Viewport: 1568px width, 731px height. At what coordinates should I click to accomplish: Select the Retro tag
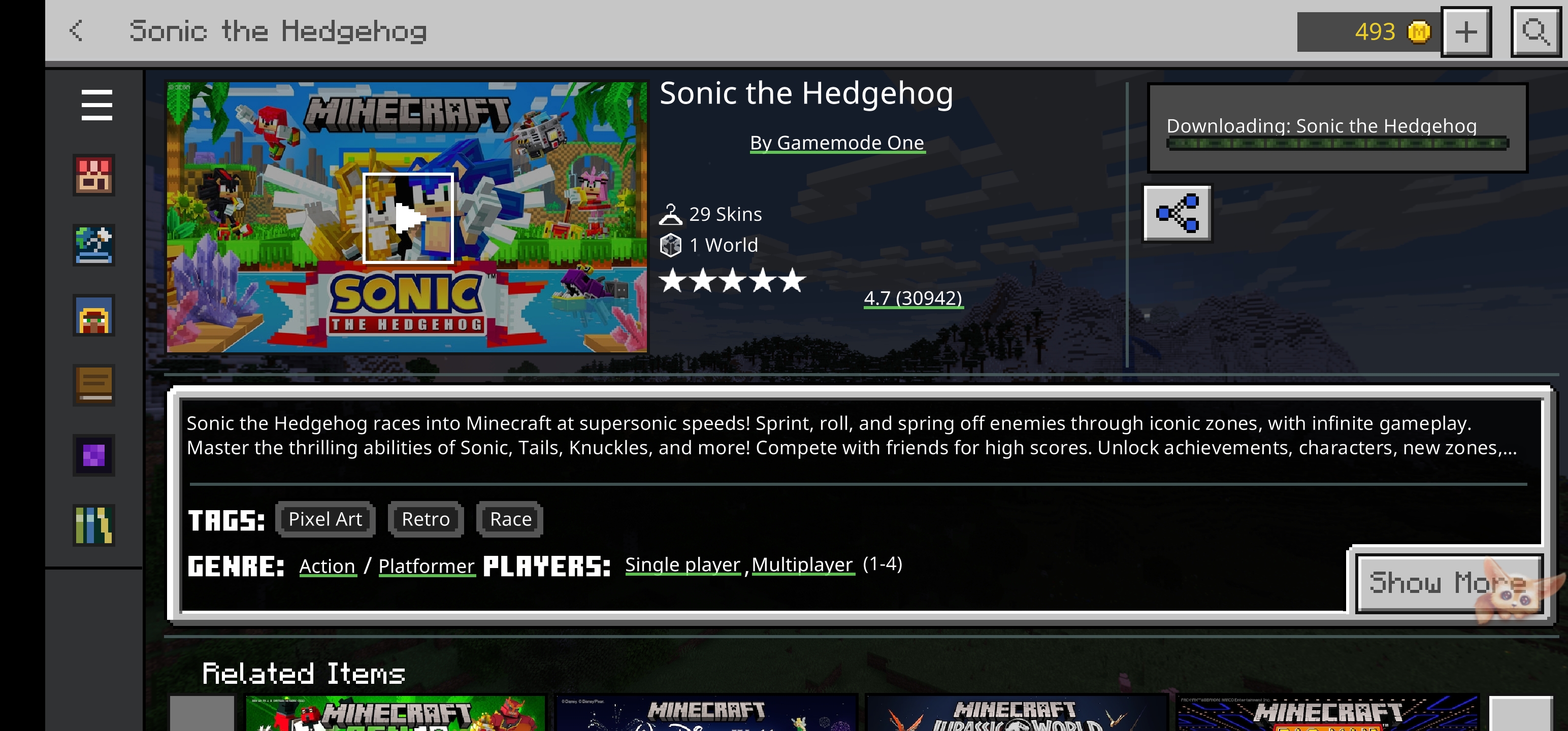pos(426,519)
